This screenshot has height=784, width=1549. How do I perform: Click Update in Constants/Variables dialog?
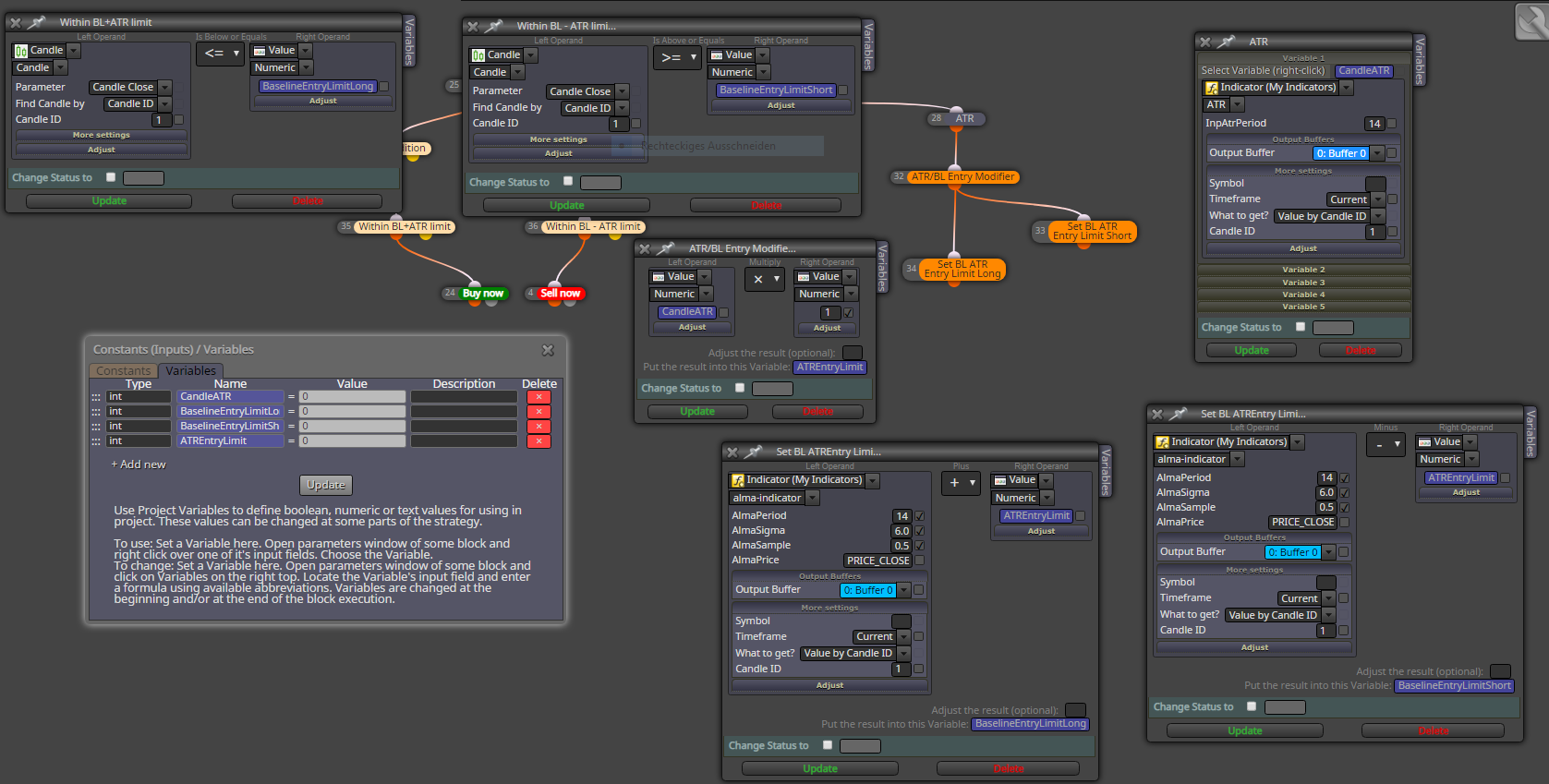[x=326, y=485]
